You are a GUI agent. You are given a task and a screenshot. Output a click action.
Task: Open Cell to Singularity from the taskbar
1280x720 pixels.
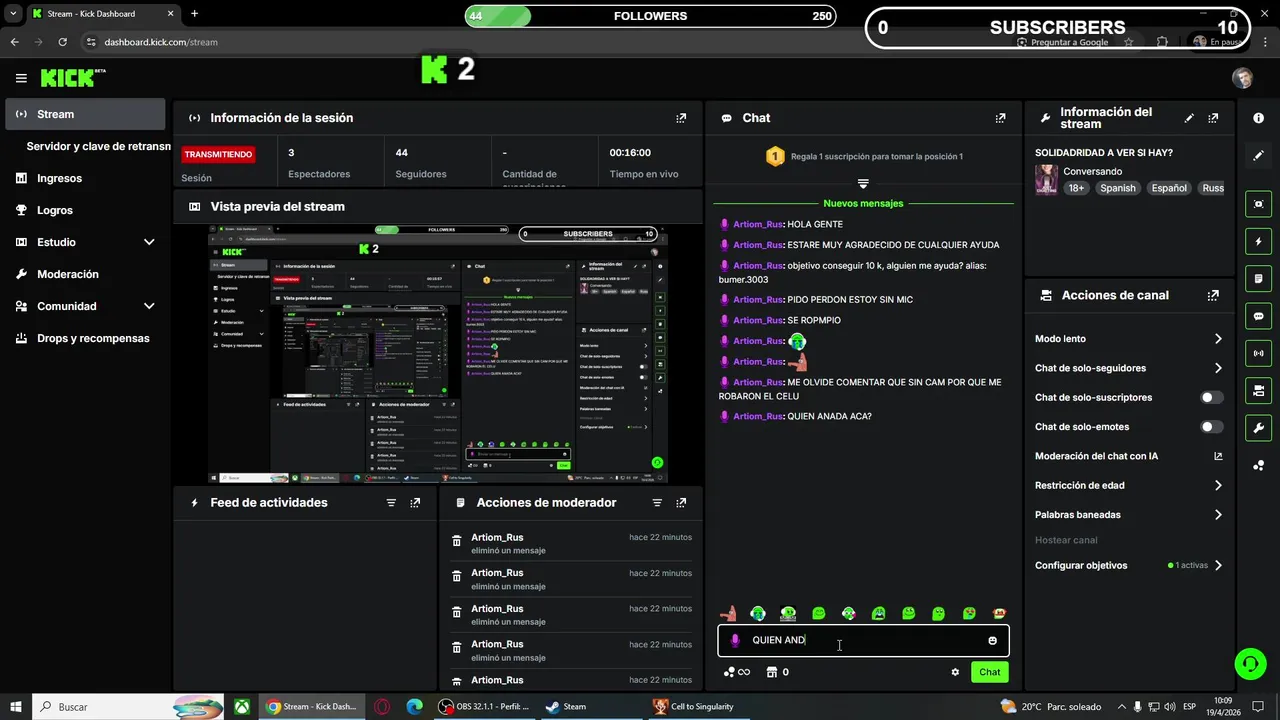(695, 707)
